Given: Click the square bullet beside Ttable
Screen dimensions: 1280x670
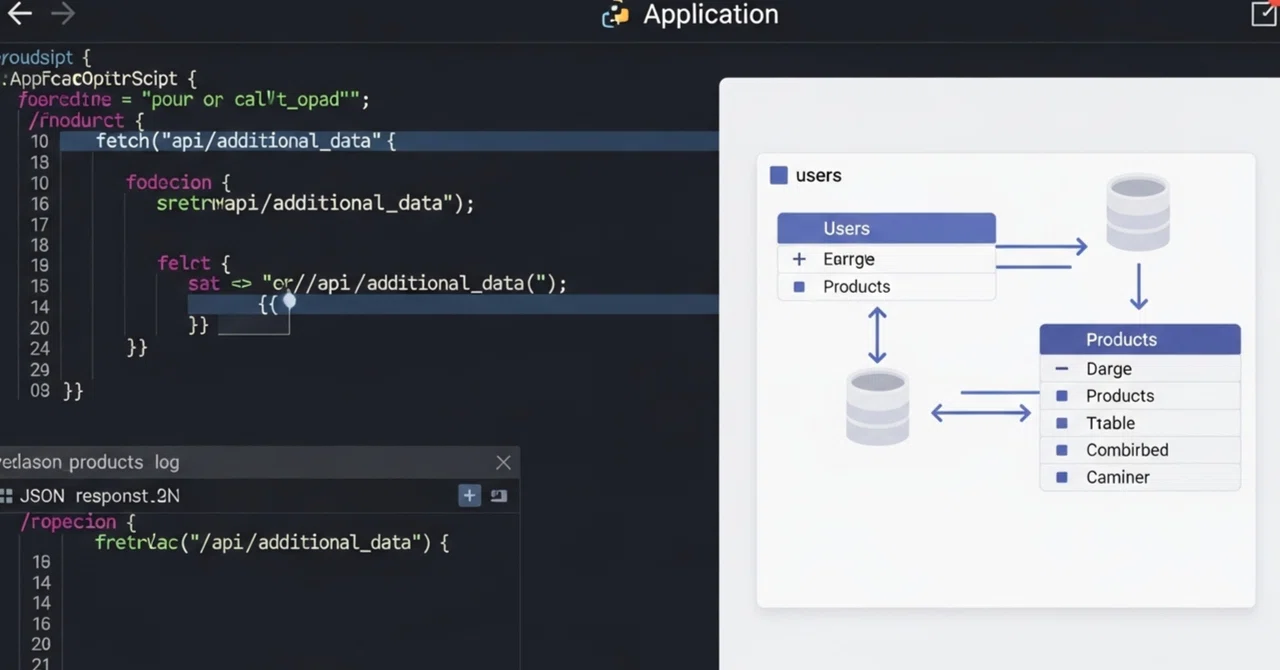Looking at the screenshot, I should 1062,424.
